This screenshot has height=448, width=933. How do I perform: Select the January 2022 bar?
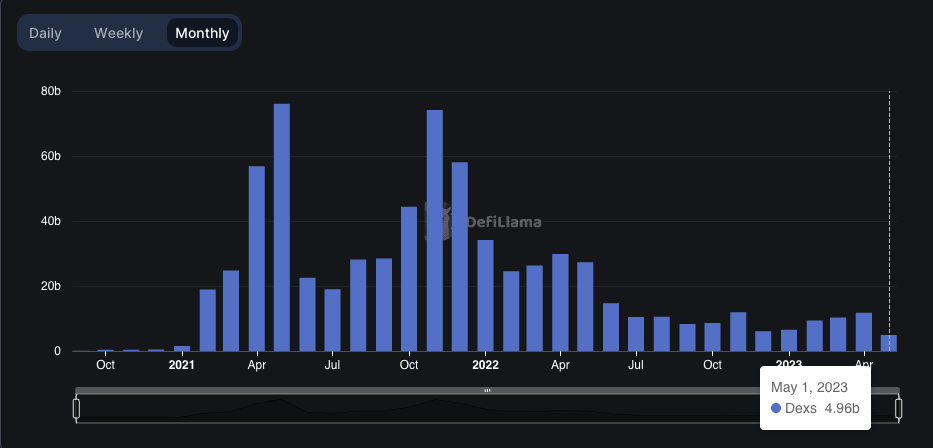tap(485, 296)
